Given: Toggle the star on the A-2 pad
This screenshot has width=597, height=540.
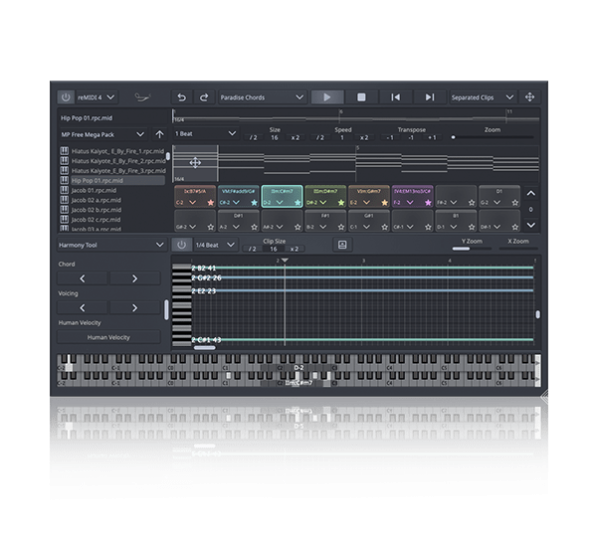Looking at the screenshot, I should point(254,227).
